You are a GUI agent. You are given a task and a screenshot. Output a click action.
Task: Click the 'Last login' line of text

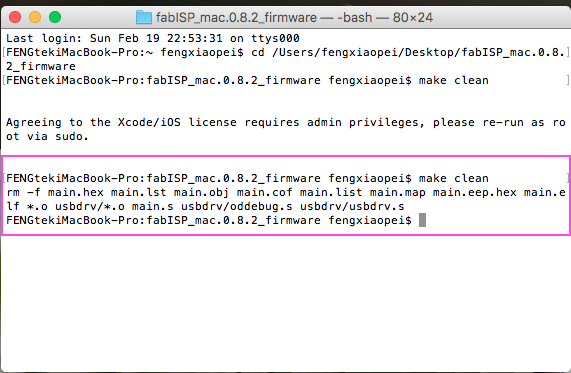pyautogui.click(x=153, y=38)
